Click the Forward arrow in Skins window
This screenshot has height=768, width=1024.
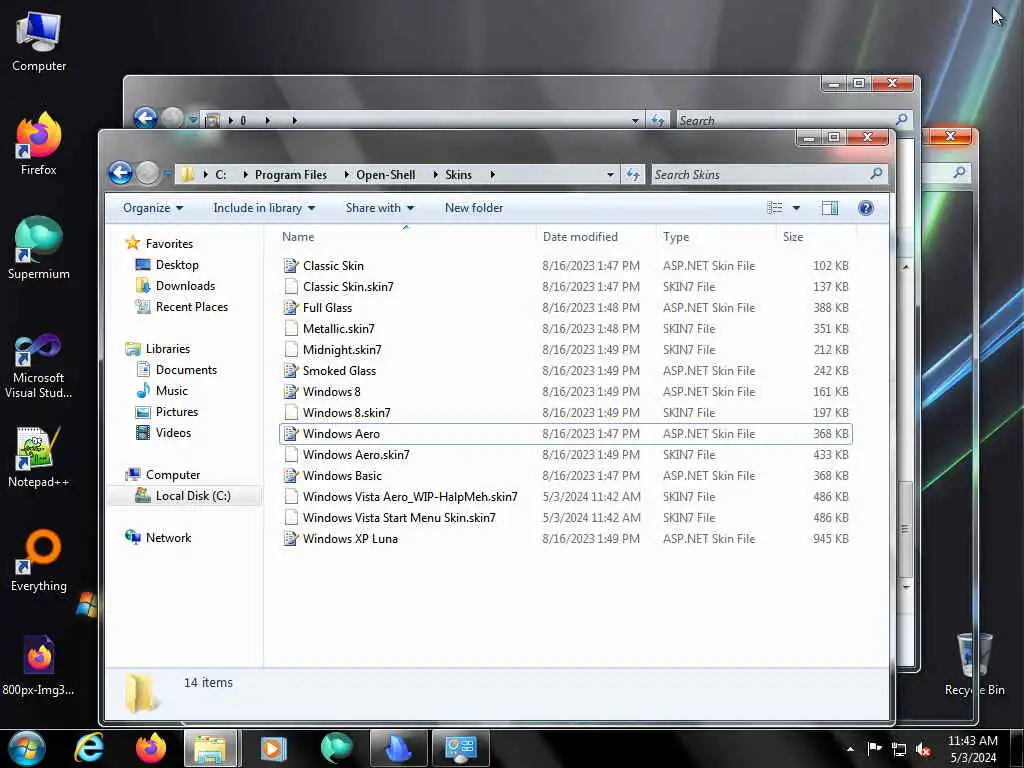148,174
